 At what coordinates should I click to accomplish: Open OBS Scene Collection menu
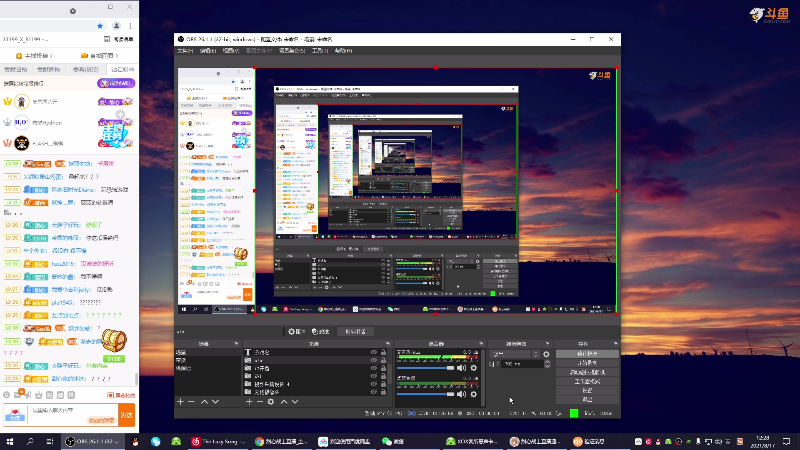coord(292,51)
